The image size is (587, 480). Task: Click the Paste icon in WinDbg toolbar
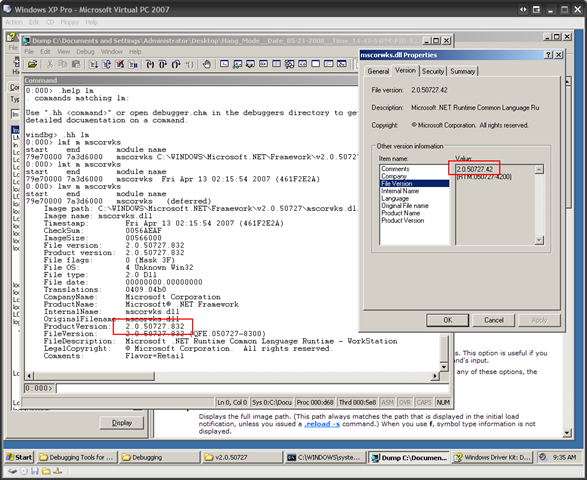click(76, 64)
